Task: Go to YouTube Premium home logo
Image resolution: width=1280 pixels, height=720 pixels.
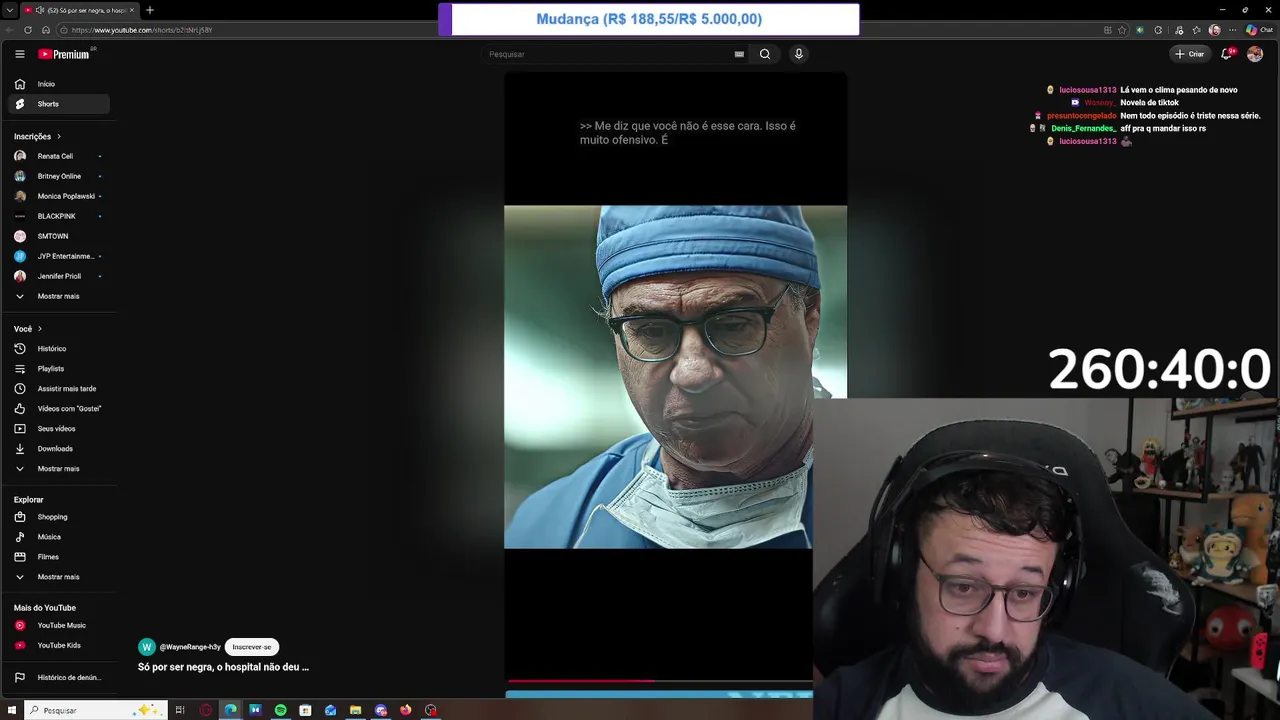Action: [x=65, y=54]
